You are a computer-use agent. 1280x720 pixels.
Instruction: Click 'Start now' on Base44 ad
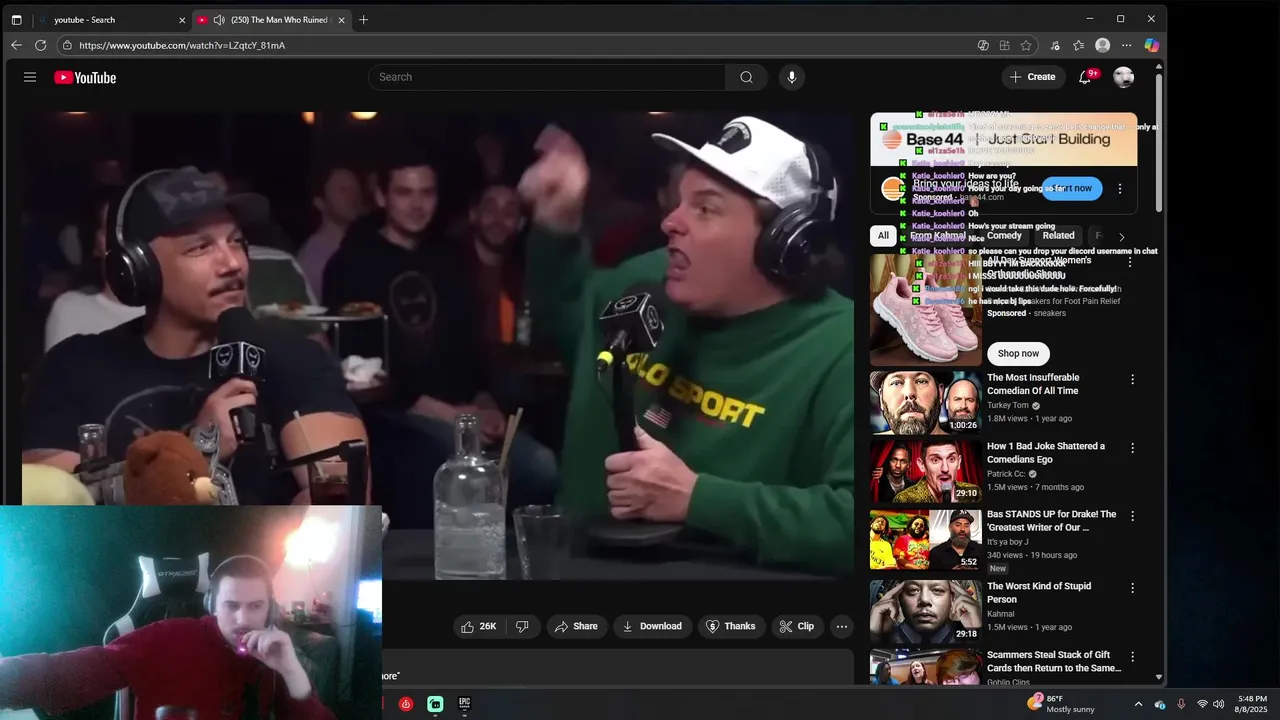tap(1072, 188)
